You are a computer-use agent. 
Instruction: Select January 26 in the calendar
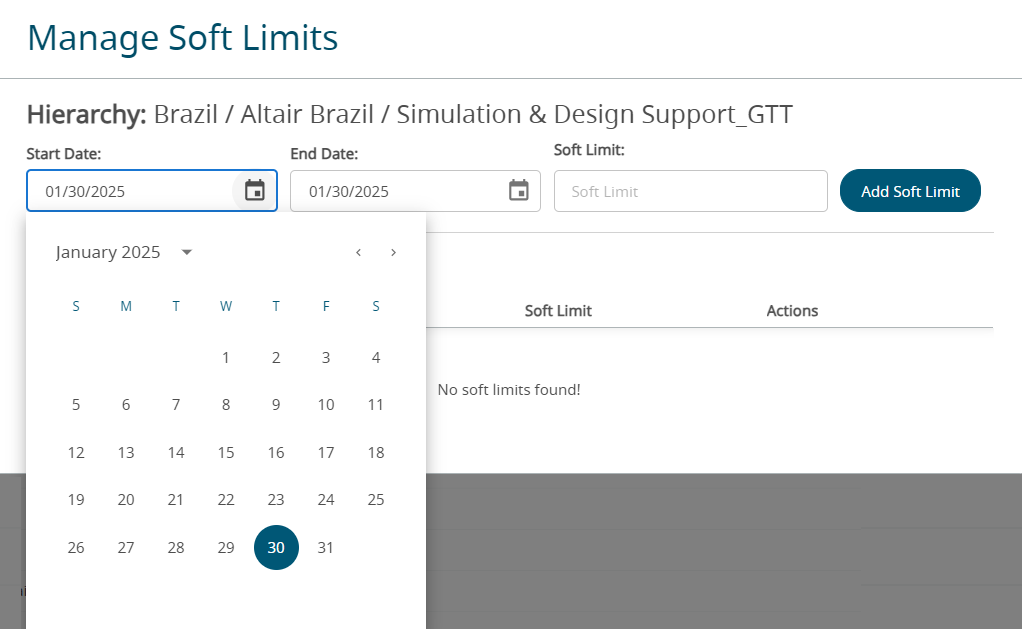[x=76, y=548]
